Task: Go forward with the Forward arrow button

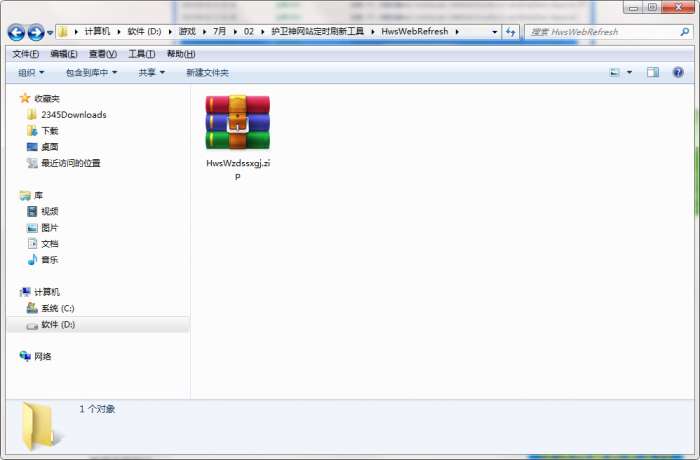Action: coord(36,32)
